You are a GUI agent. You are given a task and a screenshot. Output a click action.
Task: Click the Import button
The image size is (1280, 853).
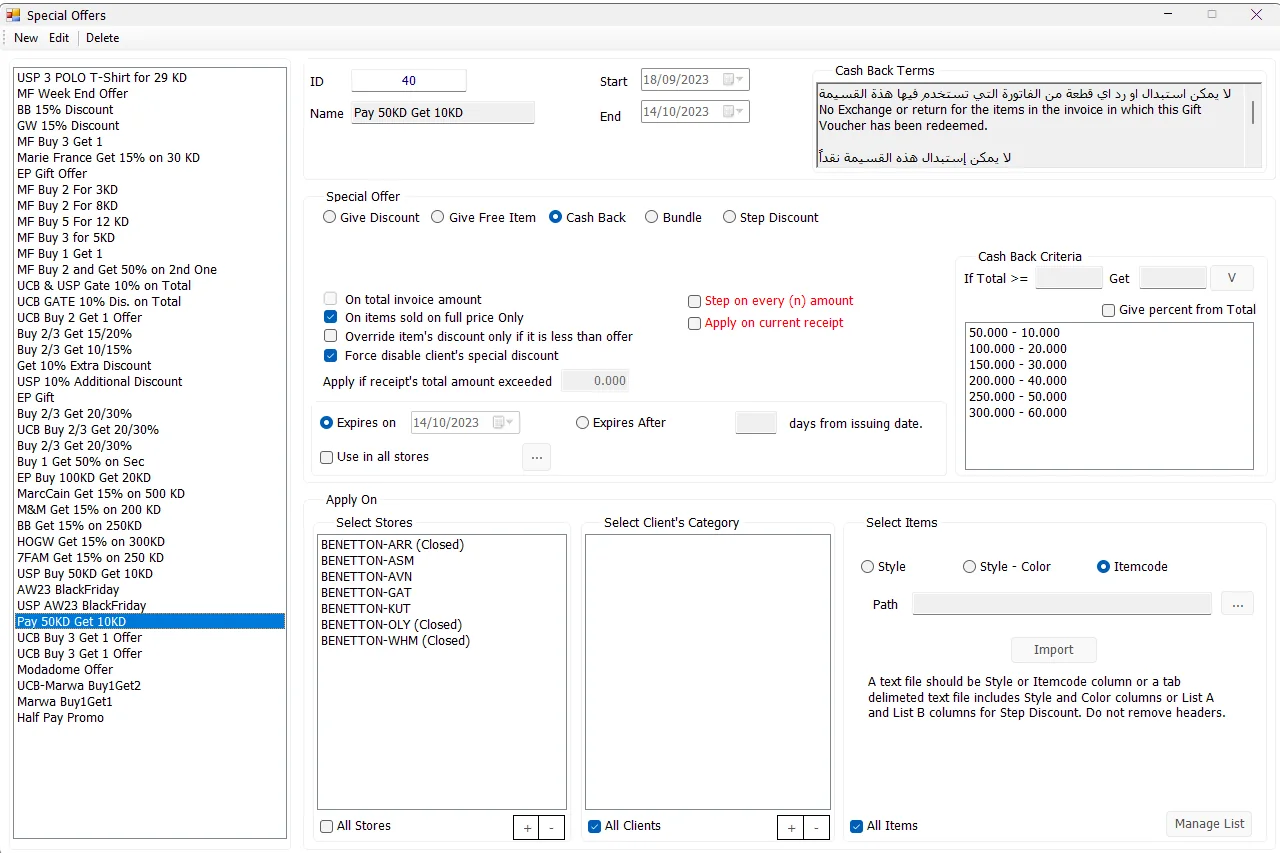pos(1053,650)
